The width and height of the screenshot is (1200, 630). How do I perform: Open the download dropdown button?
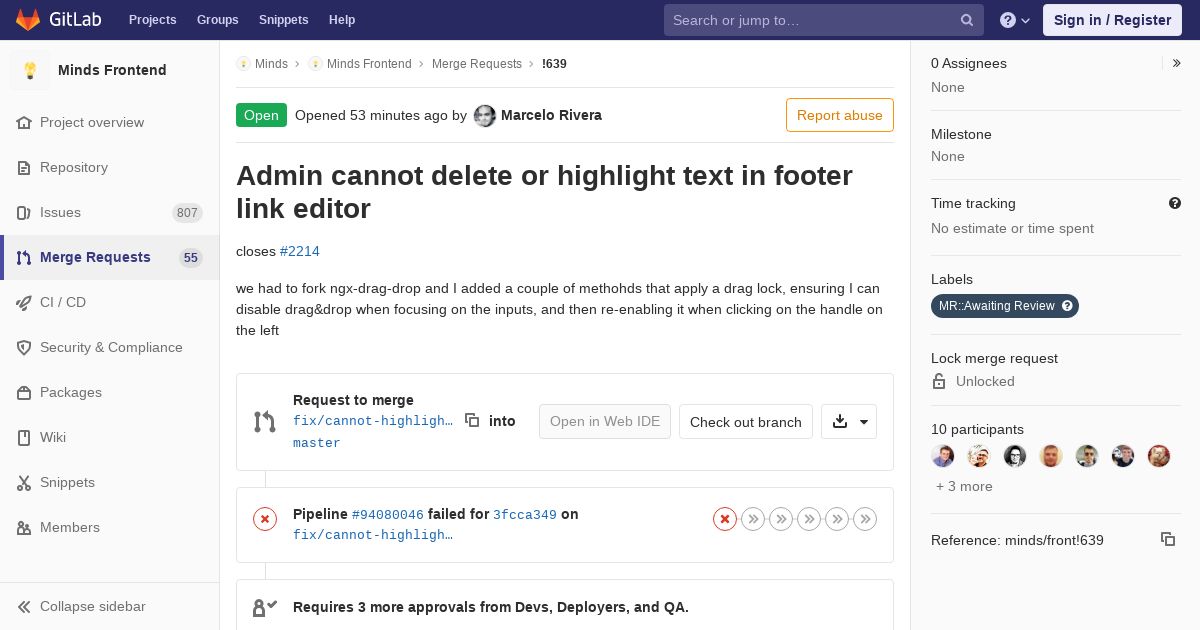click(x=849, y=421)
